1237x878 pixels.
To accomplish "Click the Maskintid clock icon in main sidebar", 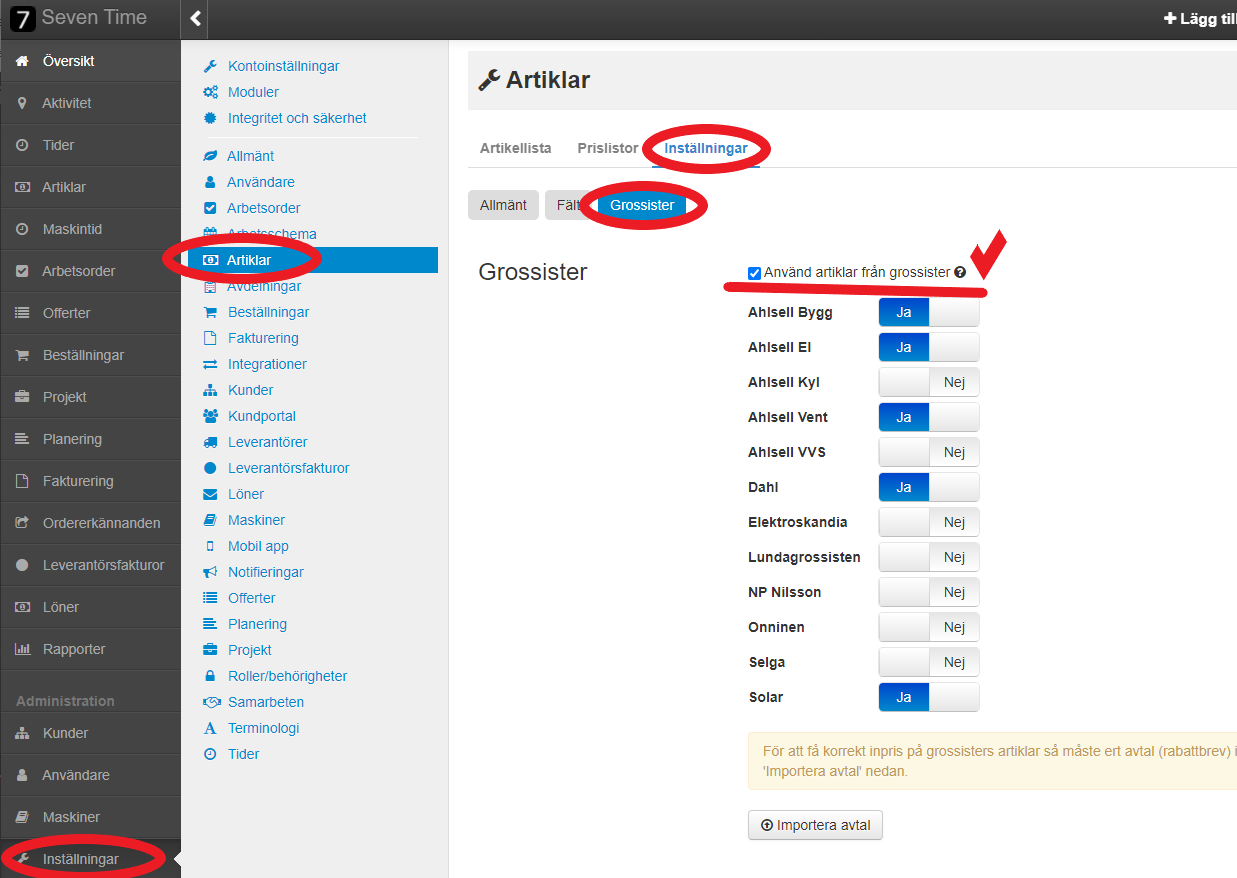I will pyautogui.click(x=22, y=229).
